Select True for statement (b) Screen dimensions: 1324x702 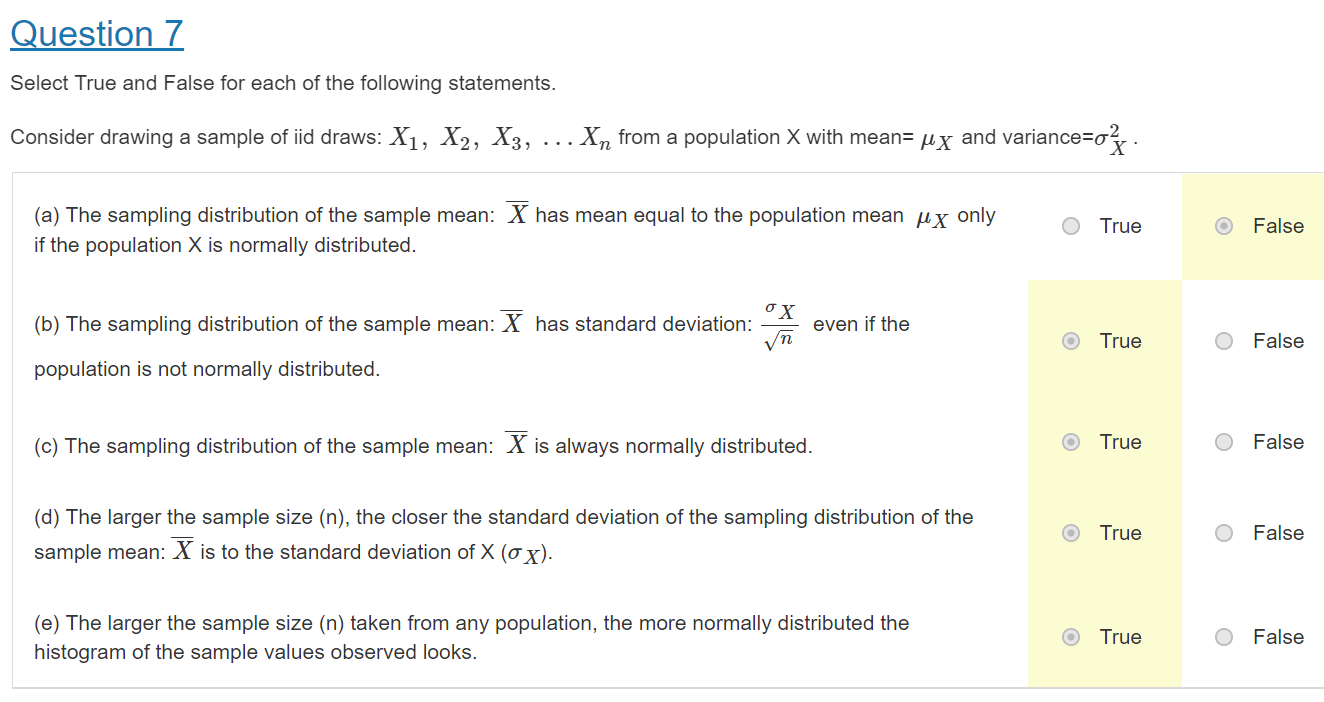(1071, 341)
